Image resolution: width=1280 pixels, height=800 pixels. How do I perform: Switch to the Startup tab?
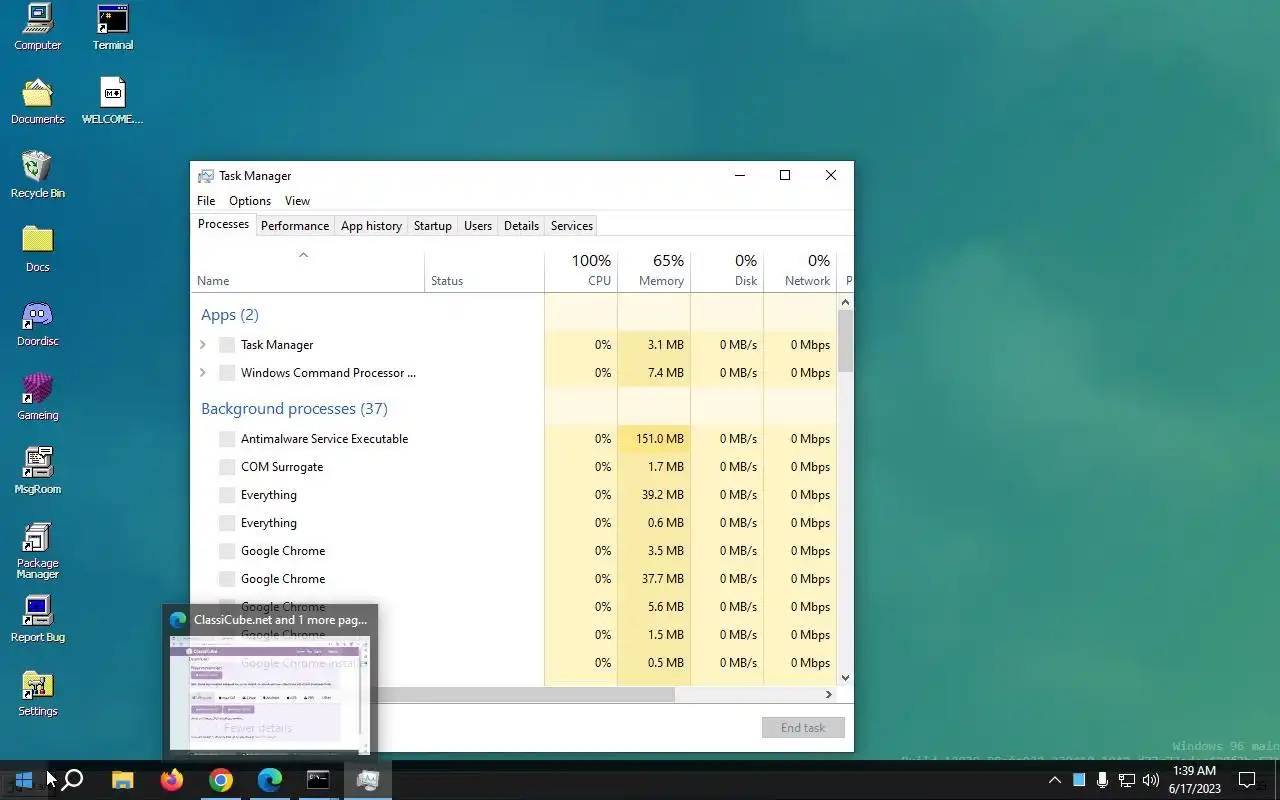(x=433, y=226)
